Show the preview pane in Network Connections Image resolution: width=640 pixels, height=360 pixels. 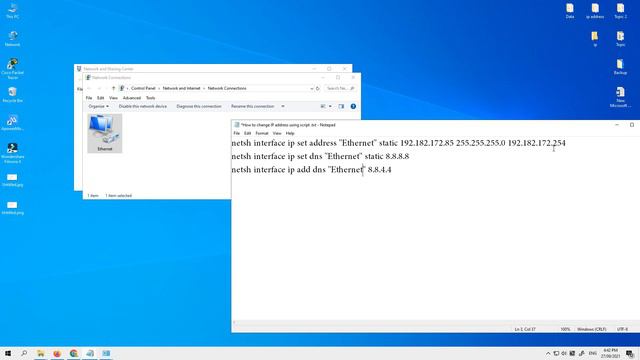(341, 107)
